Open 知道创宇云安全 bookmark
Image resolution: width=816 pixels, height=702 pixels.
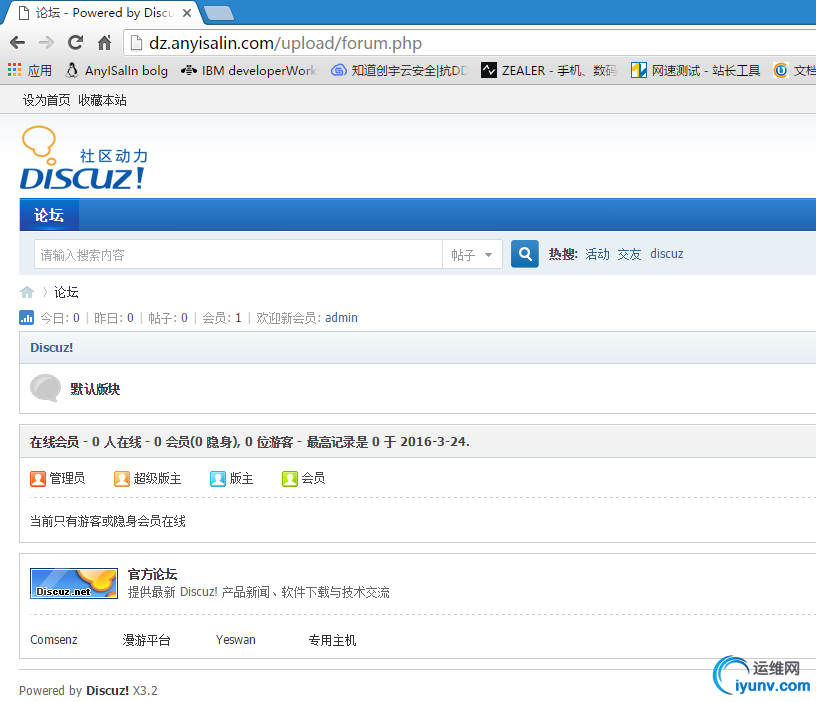[x=400, y=70]
